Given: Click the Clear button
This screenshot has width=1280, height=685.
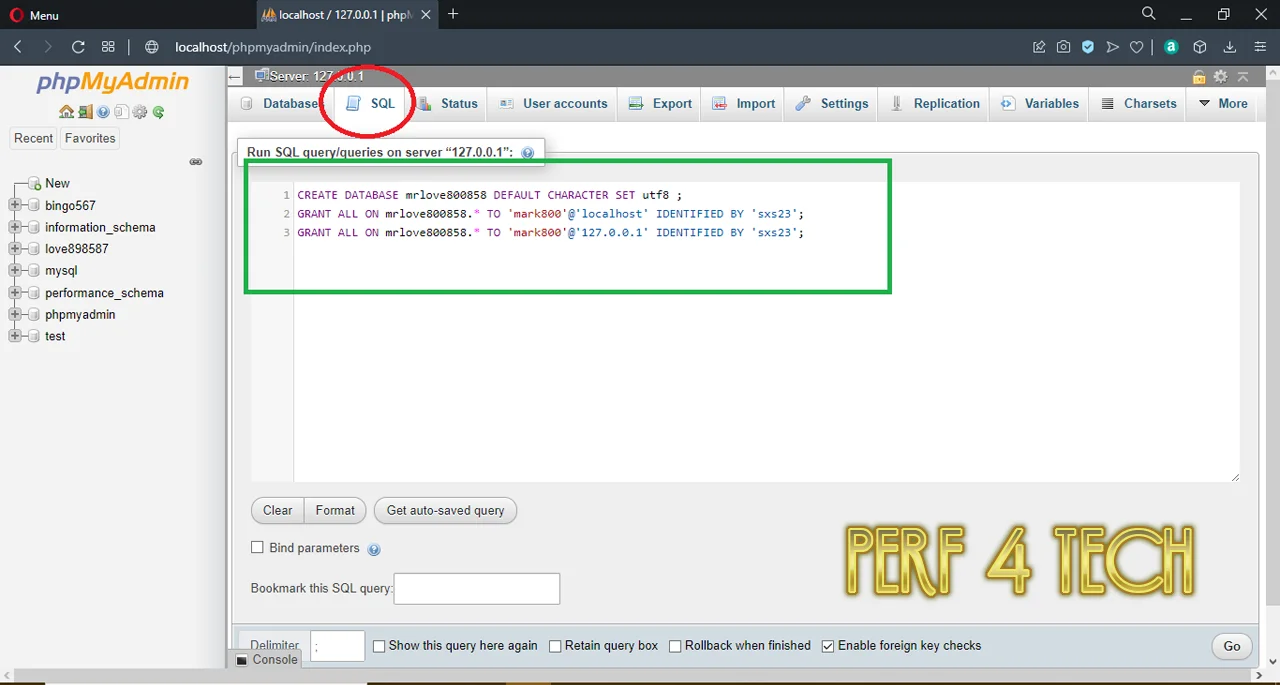Looking at the screenshot, I should tap(277, 510).
